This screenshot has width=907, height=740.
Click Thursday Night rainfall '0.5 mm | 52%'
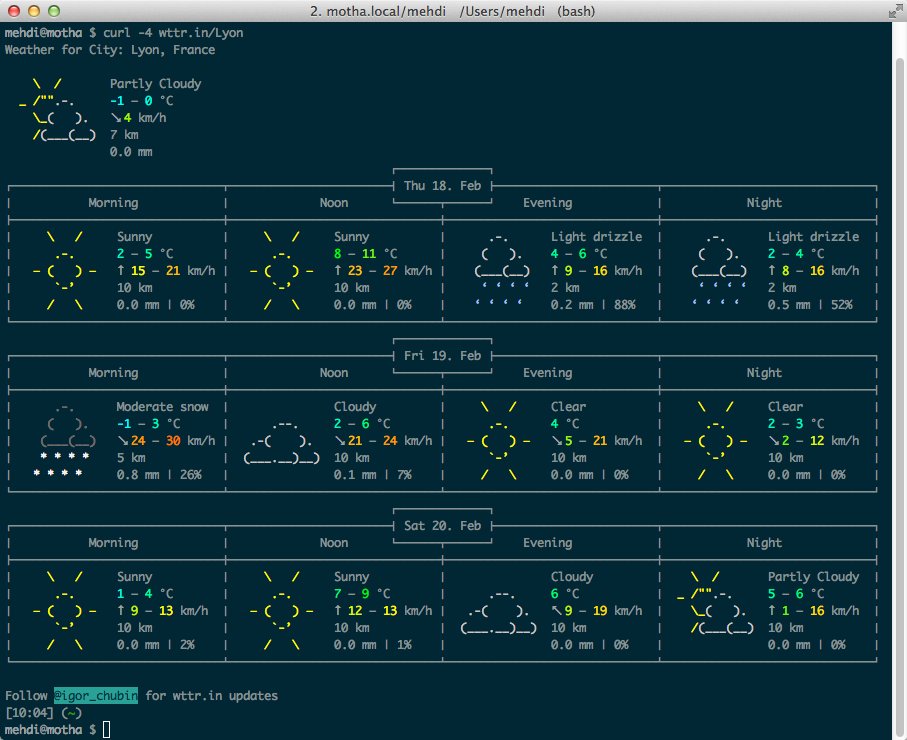tap(810, 305)
